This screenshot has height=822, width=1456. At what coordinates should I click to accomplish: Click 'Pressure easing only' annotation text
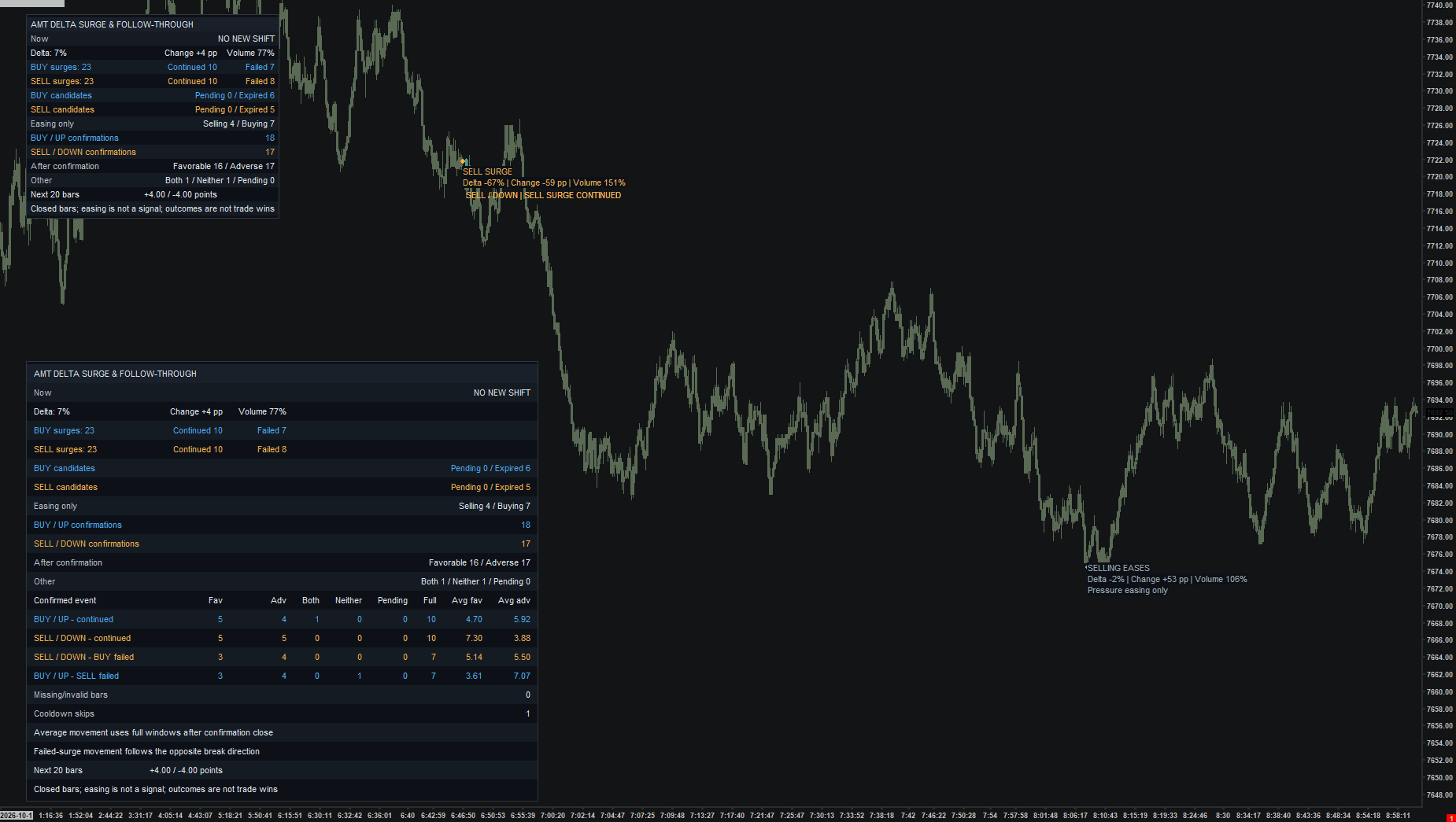(x=1128, y=590)
